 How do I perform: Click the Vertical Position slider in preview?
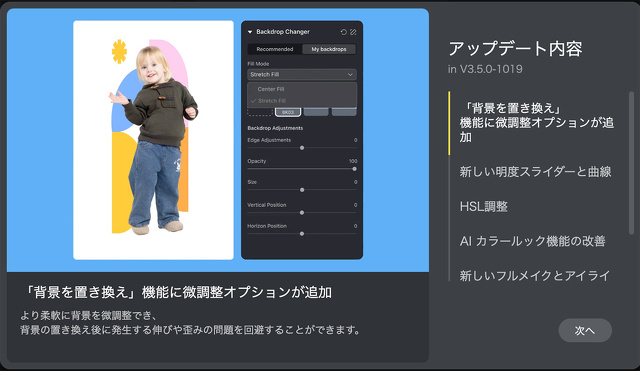point(302,213)
